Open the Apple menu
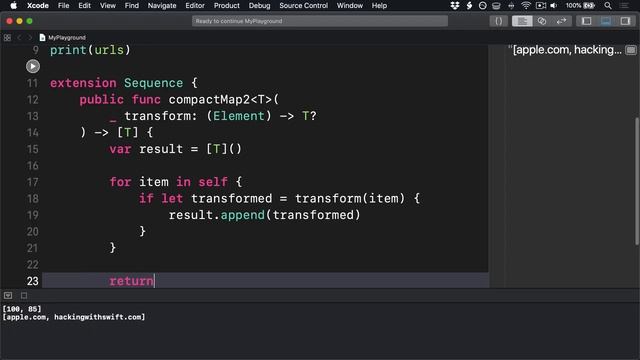The height and width of the screenshot is (360, 640). click(13, 6)
